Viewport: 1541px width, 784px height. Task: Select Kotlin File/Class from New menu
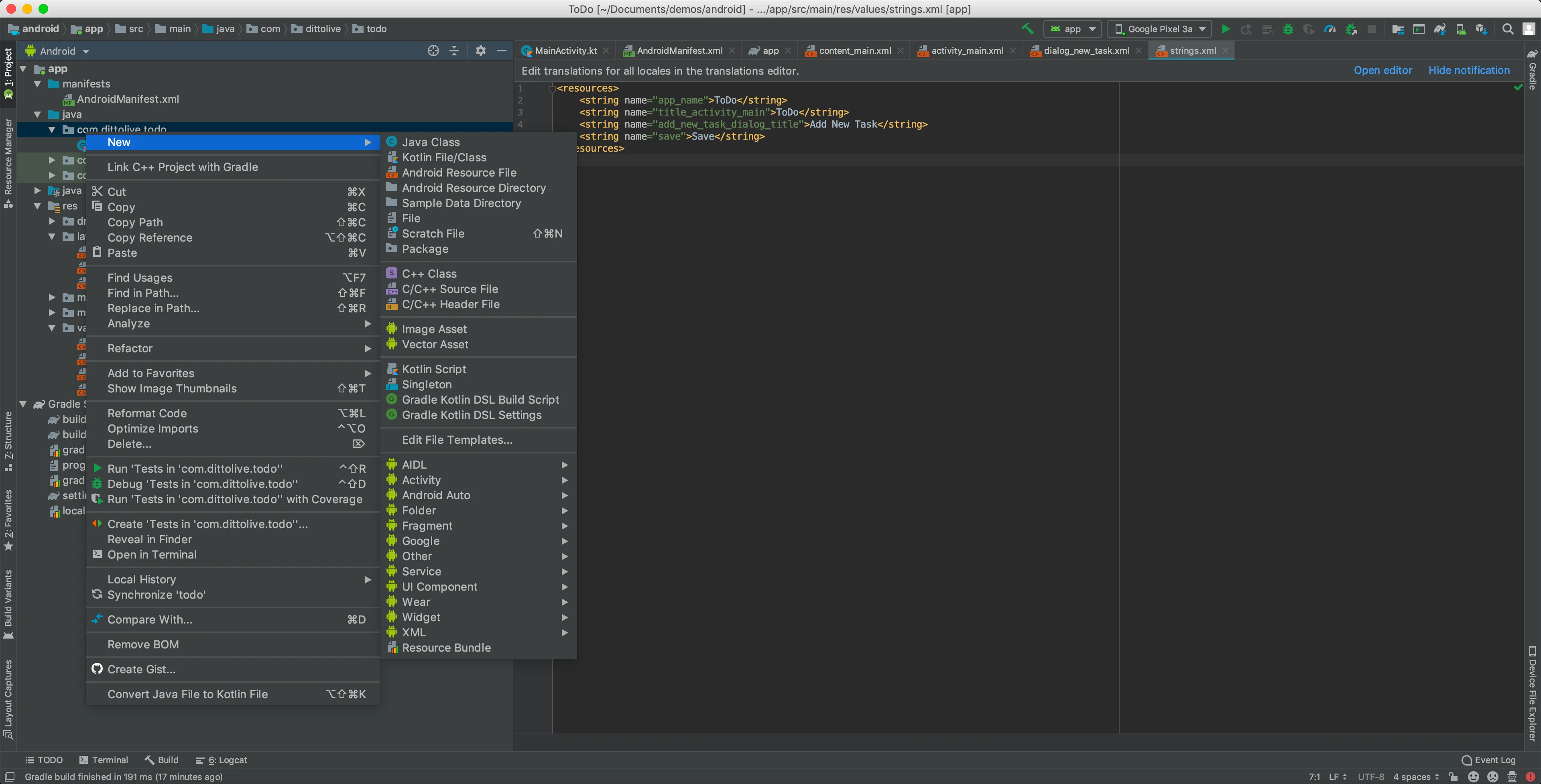(x=478, y=157)
